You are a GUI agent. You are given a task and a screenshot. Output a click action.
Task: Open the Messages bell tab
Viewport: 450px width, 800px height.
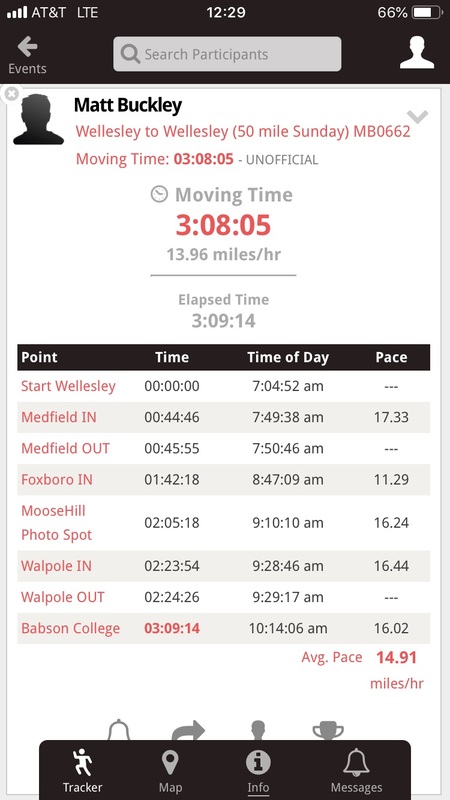tap(356, 770)
